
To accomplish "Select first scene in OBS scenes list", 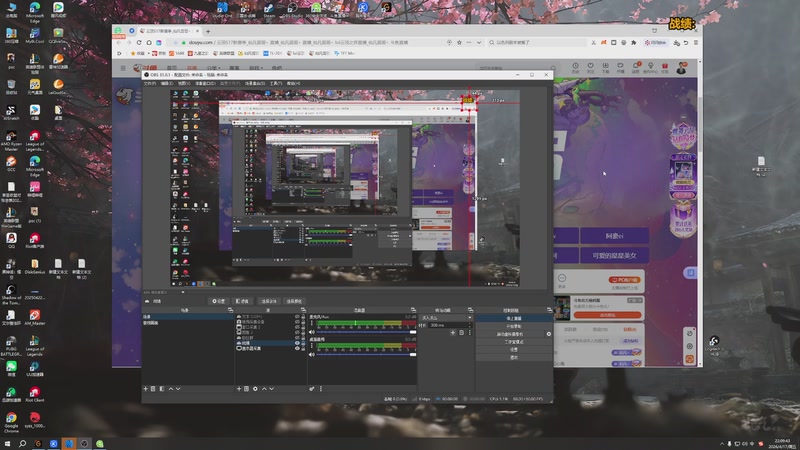I will 188,316.
